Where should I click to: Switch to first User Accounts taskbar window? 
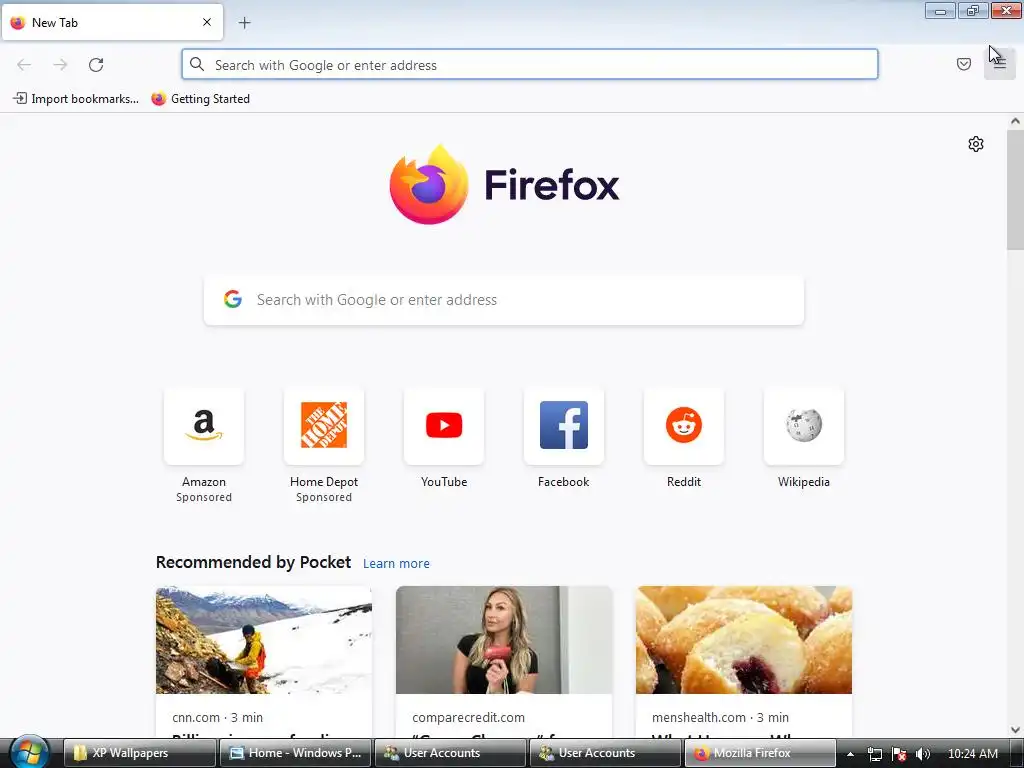point(450,753)
